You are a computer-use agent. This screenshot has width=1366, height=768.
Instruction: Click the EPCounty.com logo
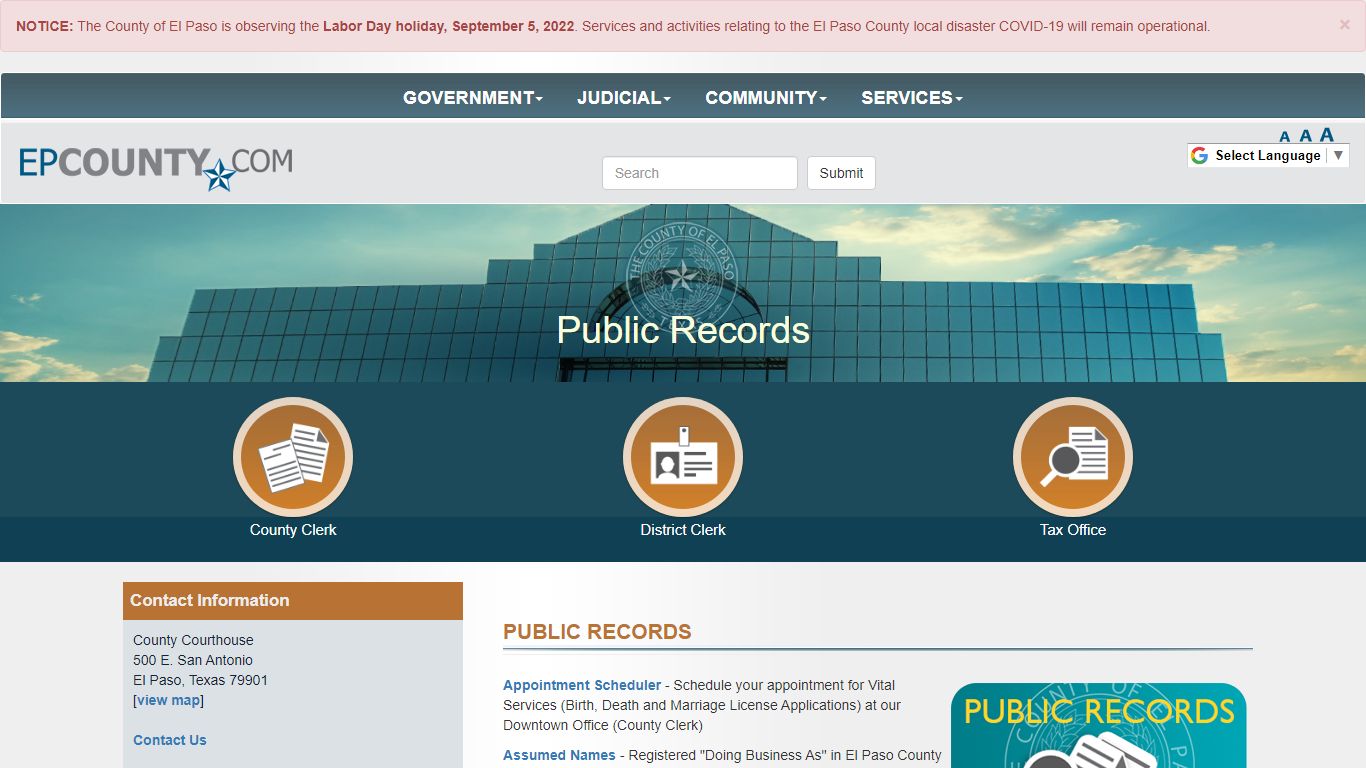pyautogui.click(x=156, y=167)
